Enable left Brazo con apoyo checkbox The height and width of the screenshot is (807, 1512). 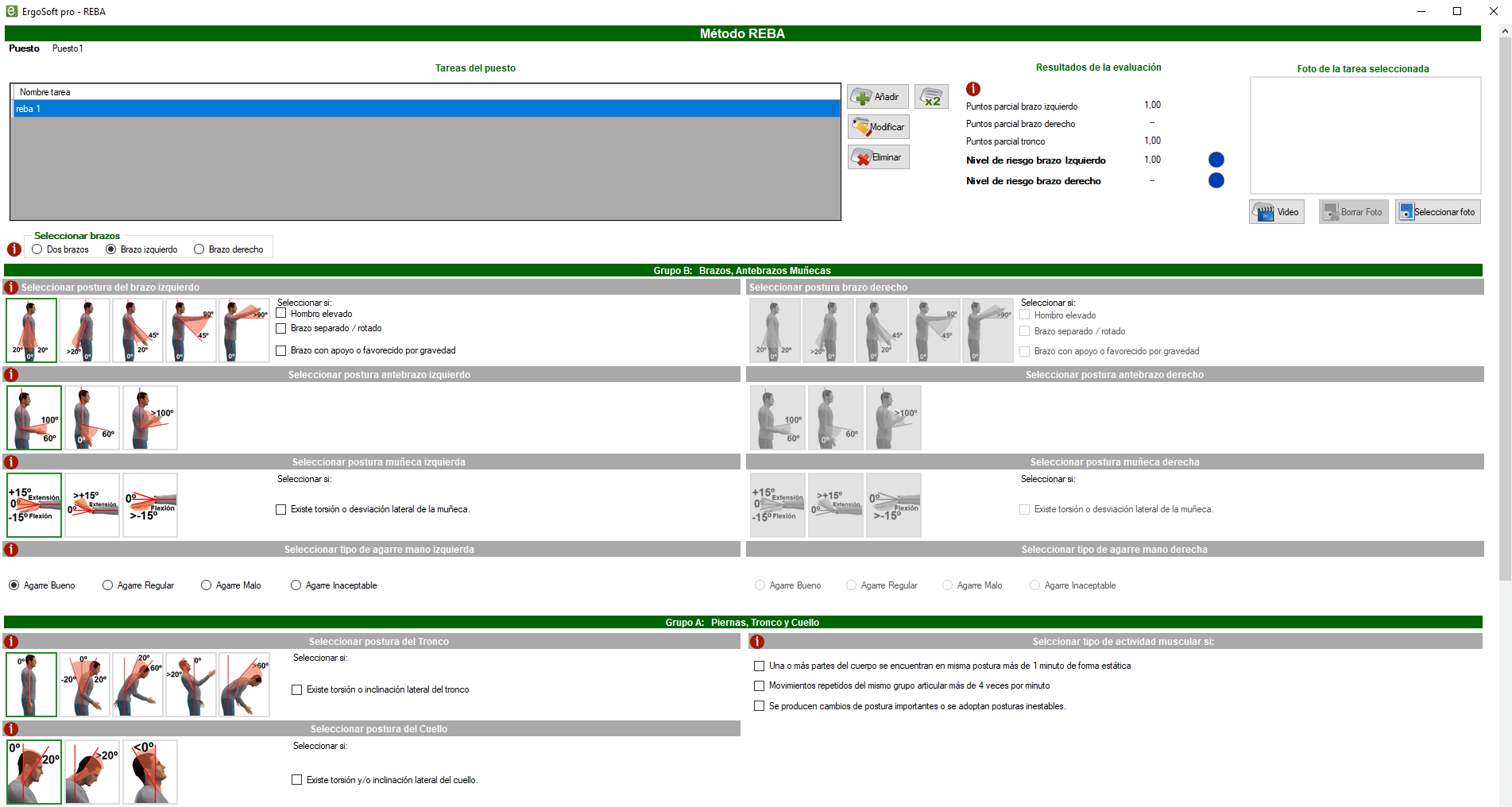[281, 350]
